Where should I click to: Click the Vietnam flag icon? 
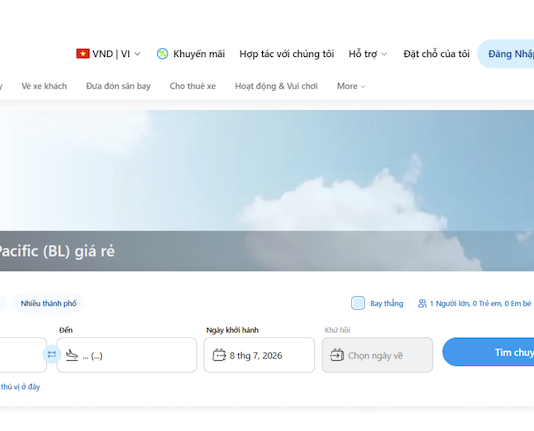(x=83, y=54)
